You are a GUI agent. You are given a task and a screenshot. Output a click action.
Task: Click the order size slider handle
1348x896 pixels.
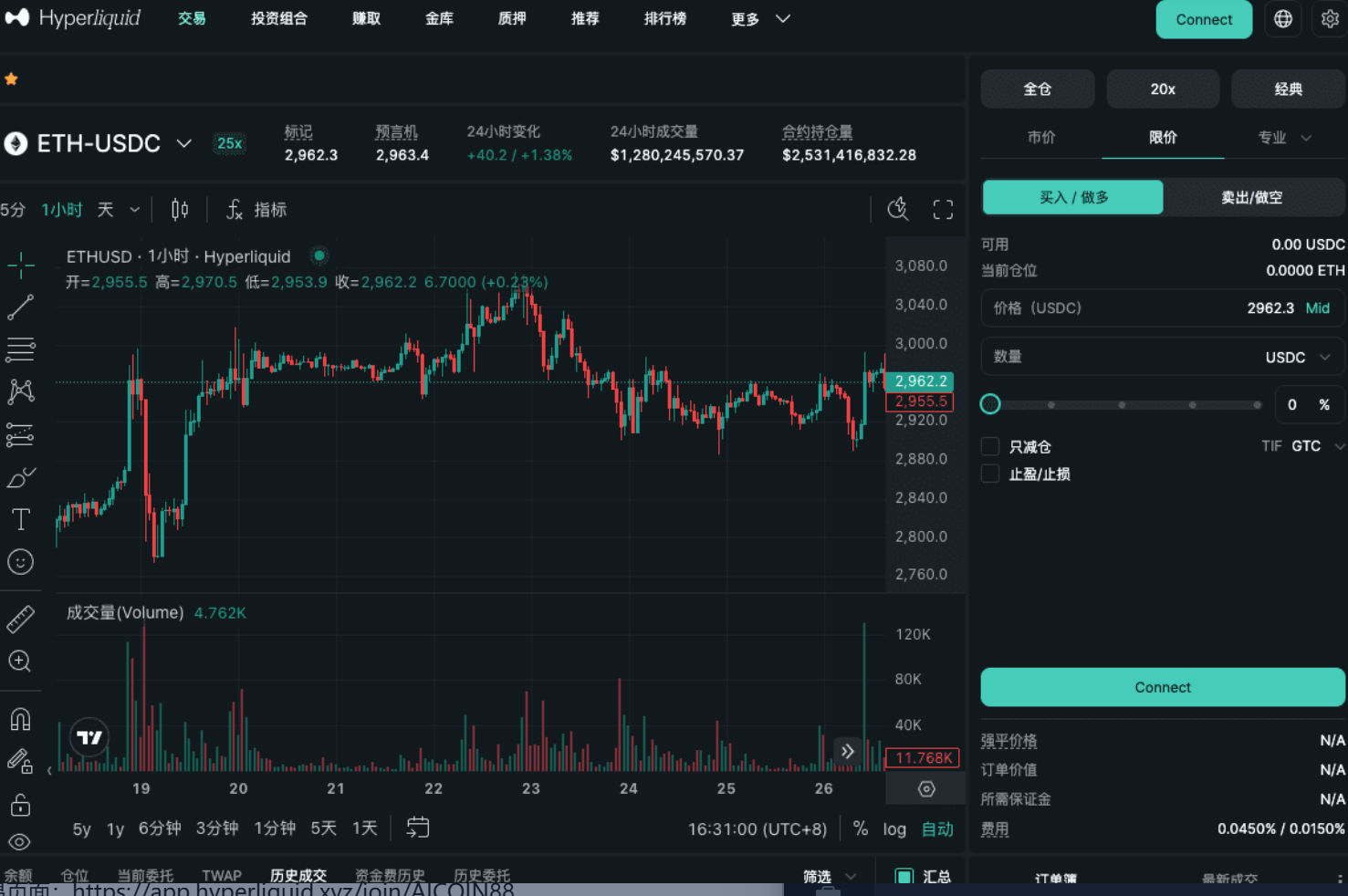click(990, 404)
